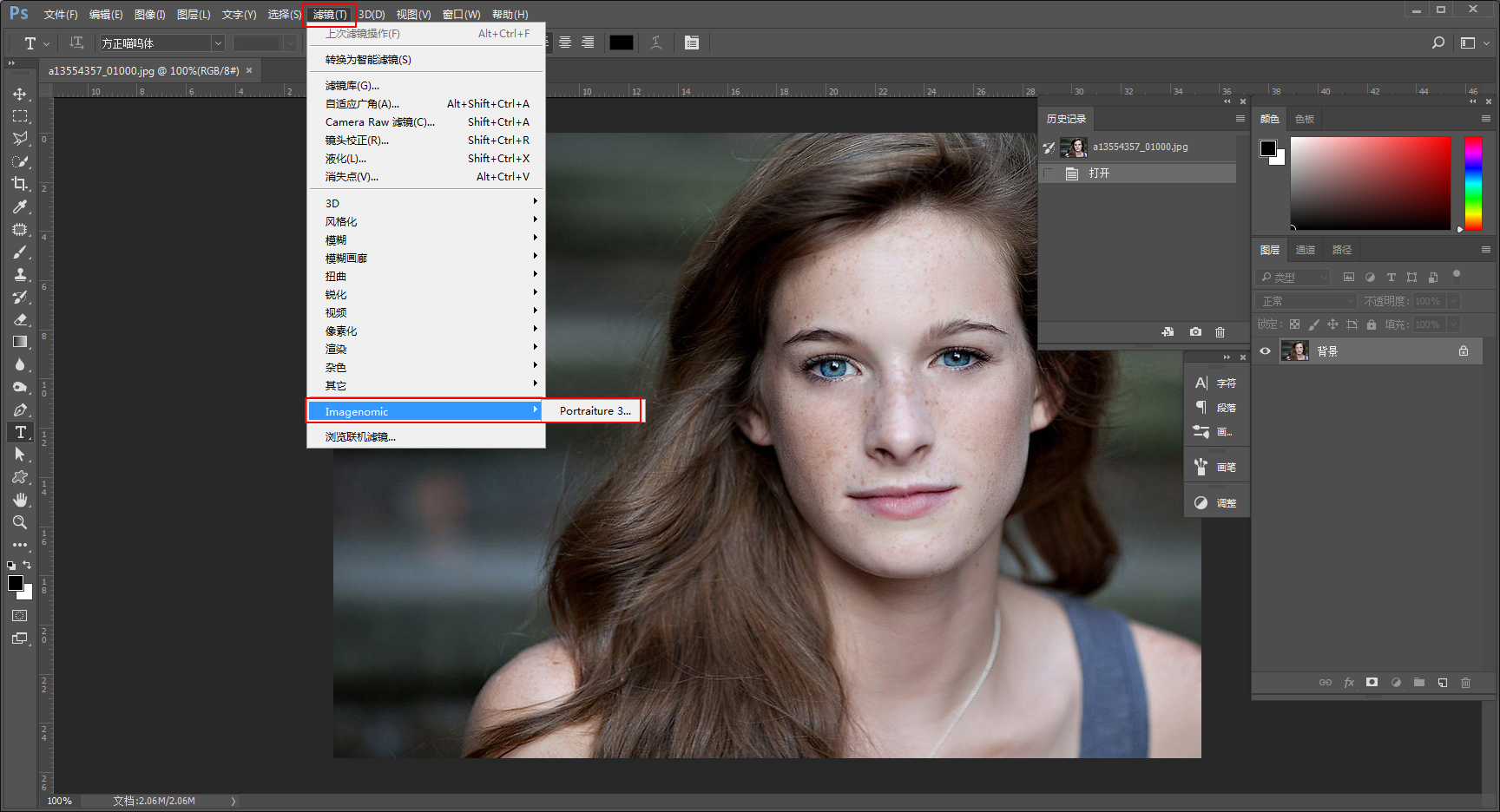
Task: Select the Polygonal Lasso tool
Action: tap(20, 139)
